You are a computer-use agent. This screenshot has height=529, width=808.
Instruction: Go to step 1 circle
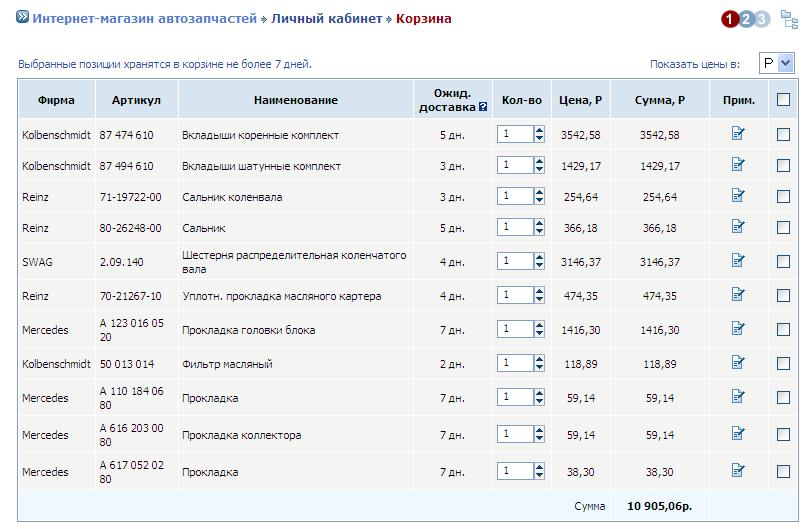(x=730, y=20)
